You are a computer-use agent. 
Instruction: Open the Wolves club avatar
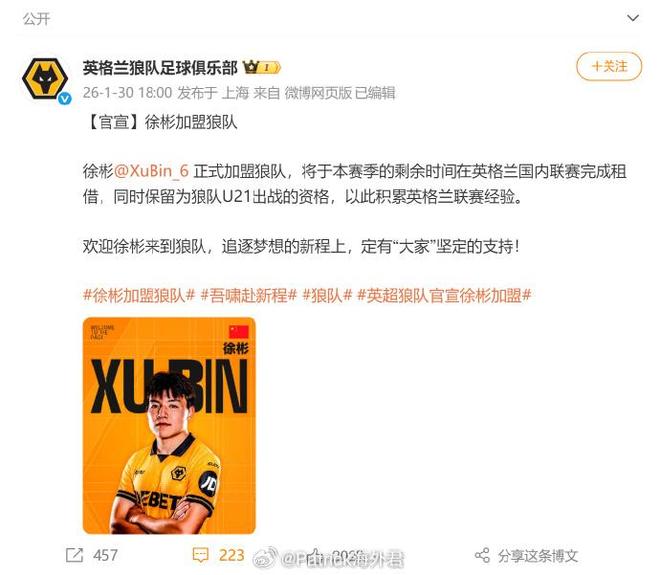click(x=45, y=80)
